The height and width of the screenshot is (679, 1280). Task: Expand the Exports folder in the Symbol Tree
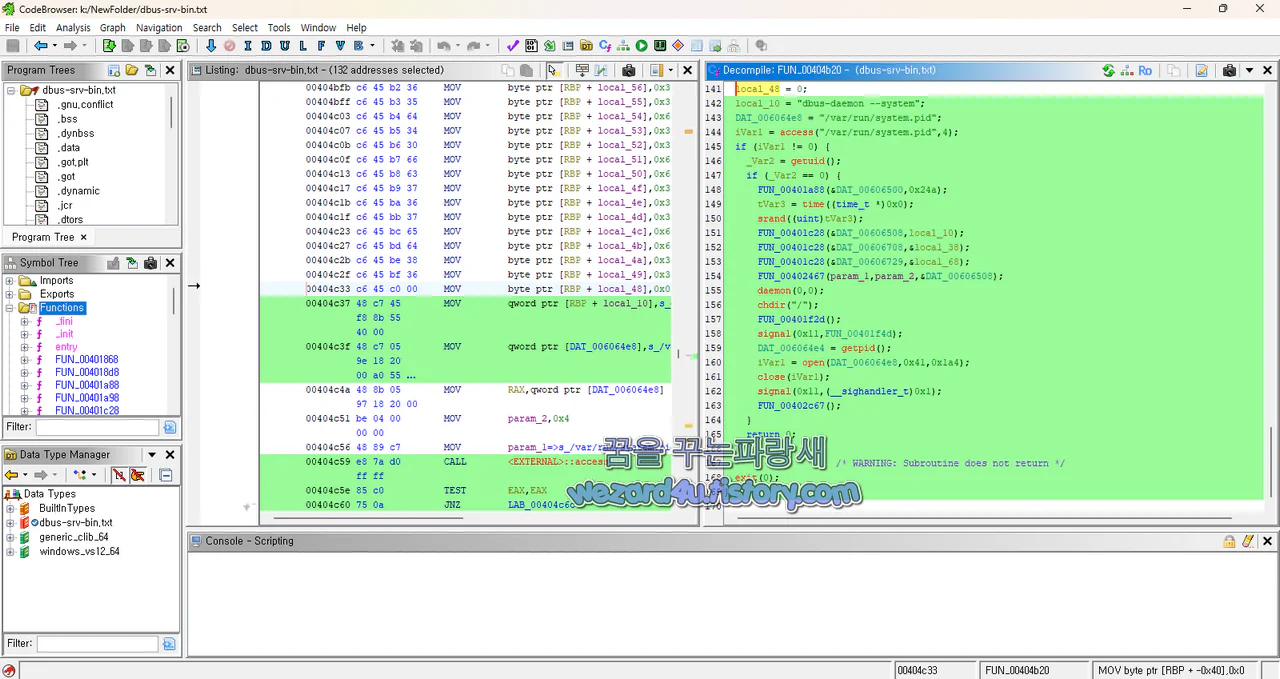tap(10, 294)
